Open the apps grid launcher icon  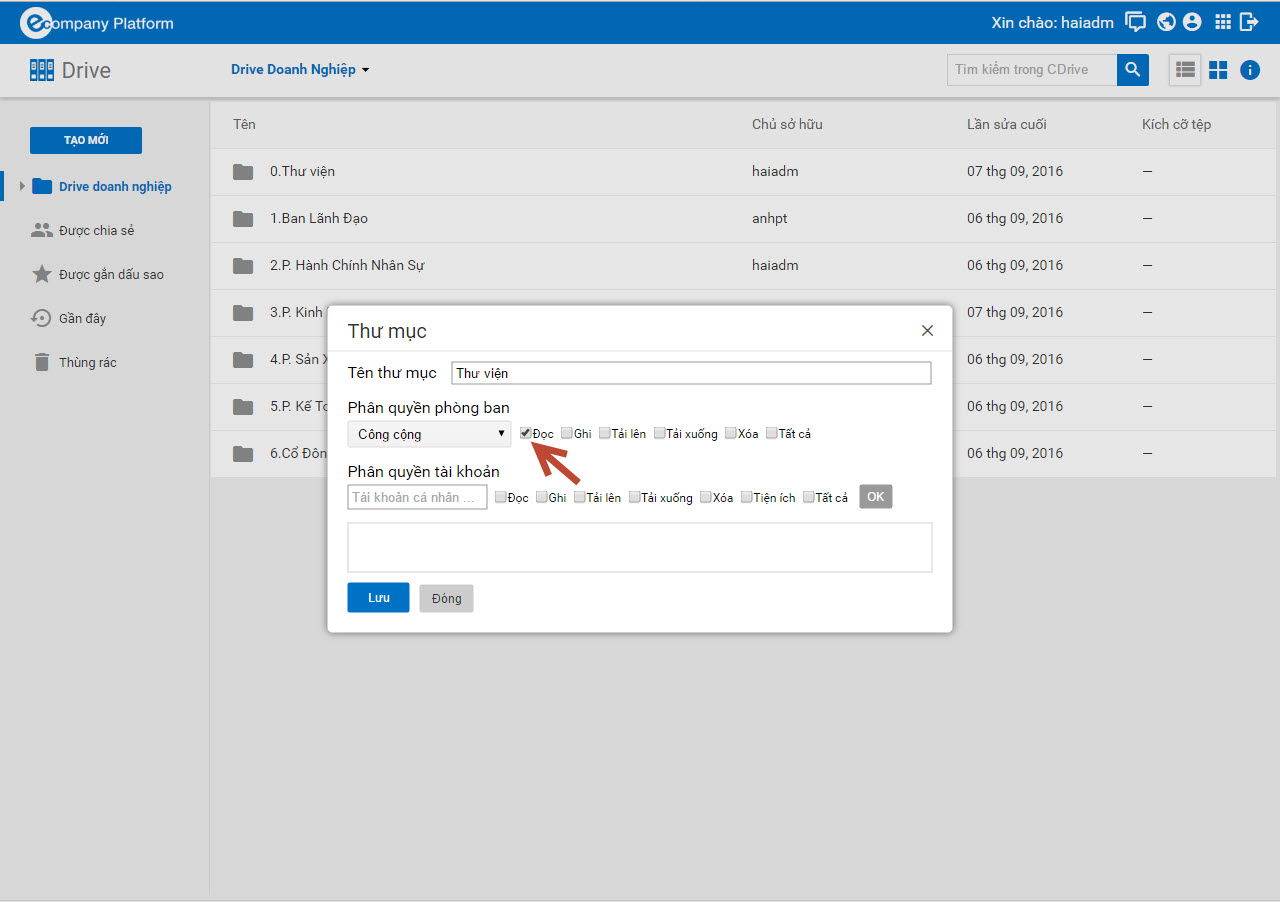coord(1222,22)
